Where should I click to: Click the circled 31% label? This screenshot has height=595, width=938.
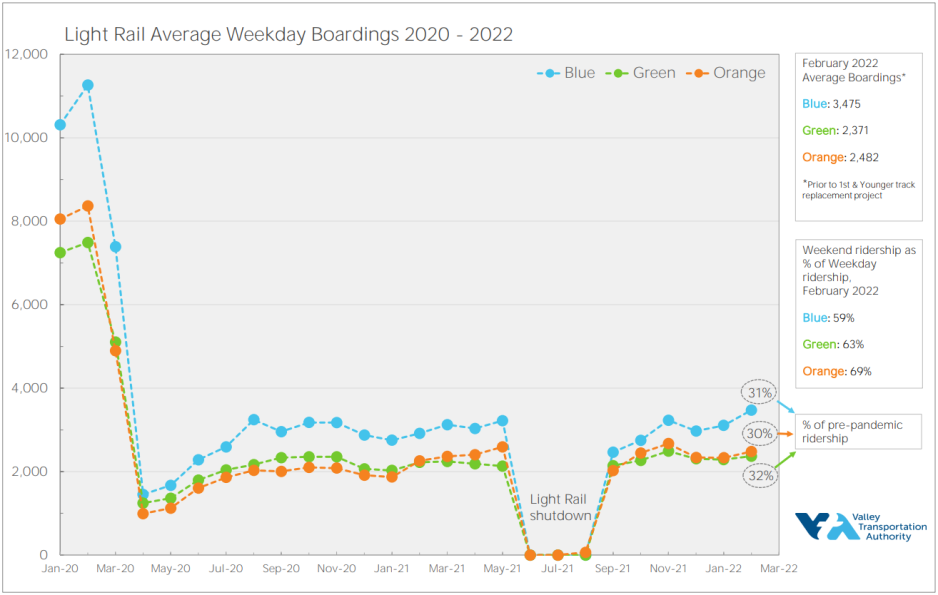click(x=759, y=393)
